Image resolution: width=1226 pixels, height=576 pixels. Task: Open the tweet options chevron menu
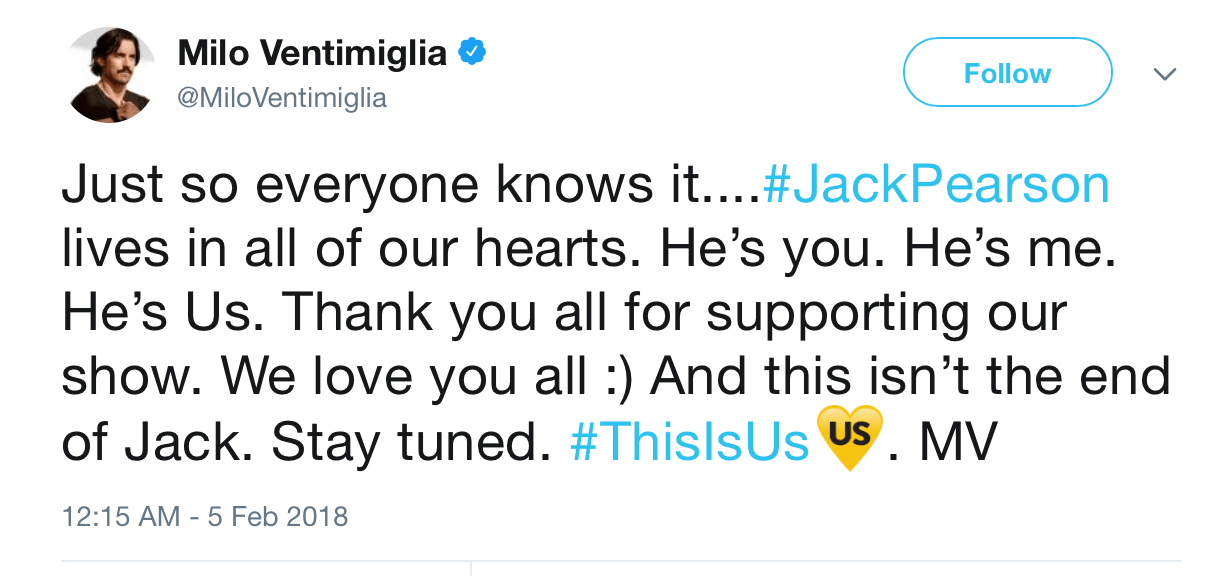[1165, 74]
